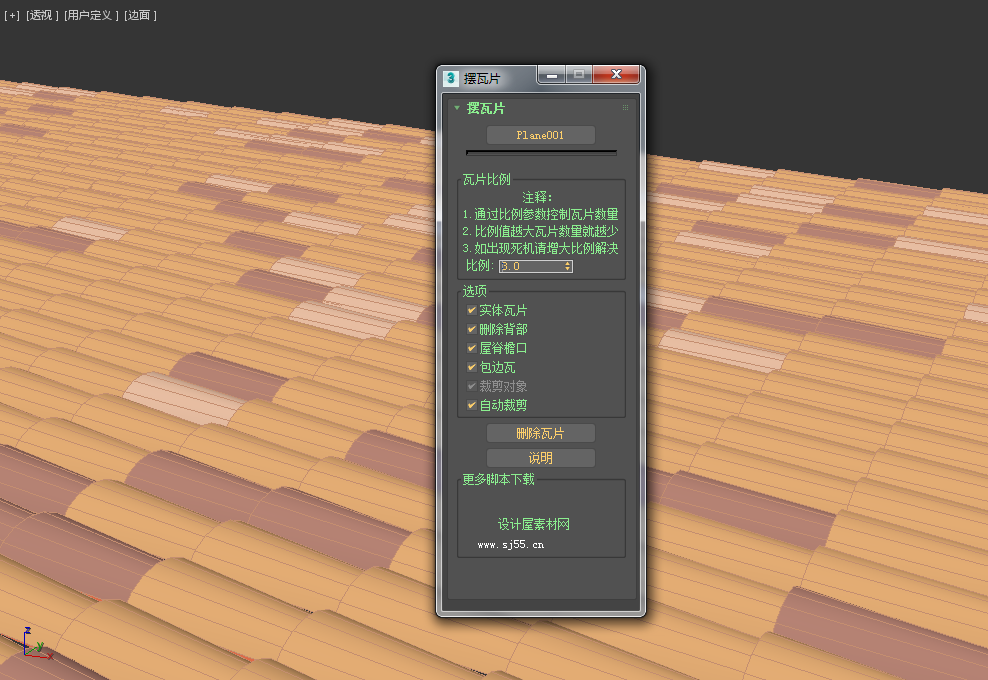This screenshot has width=988, height=680.
Task: Uncheck the 实体瓦片 option
Action: [x=471, y=310]
